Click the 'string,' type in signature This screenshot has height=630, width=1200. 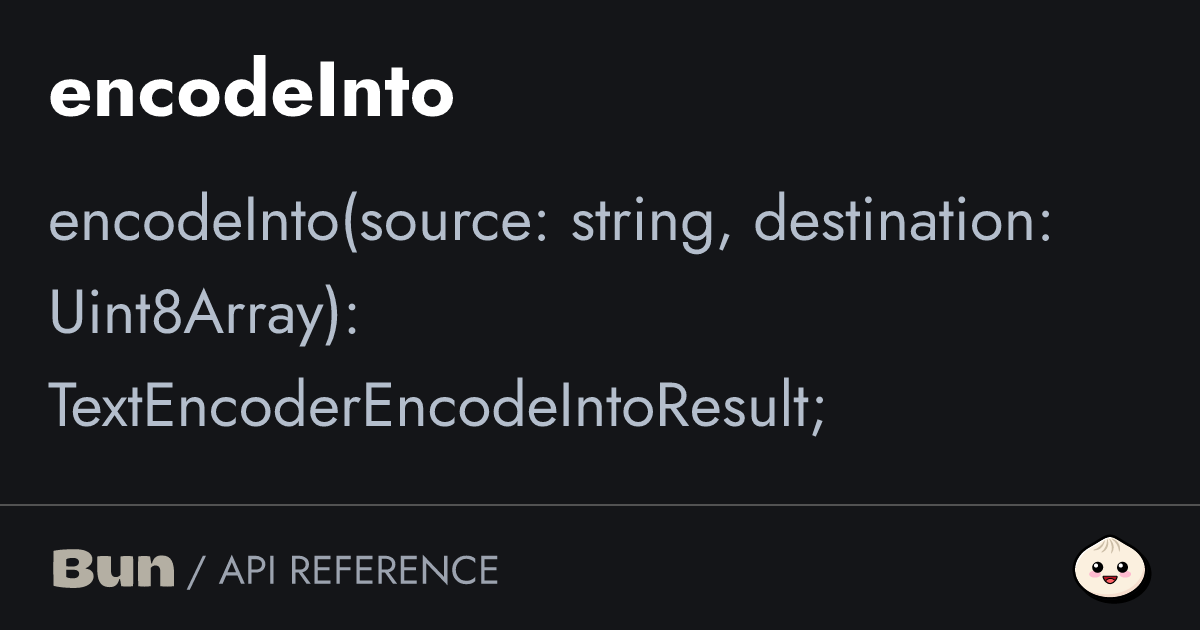point(648,224)
